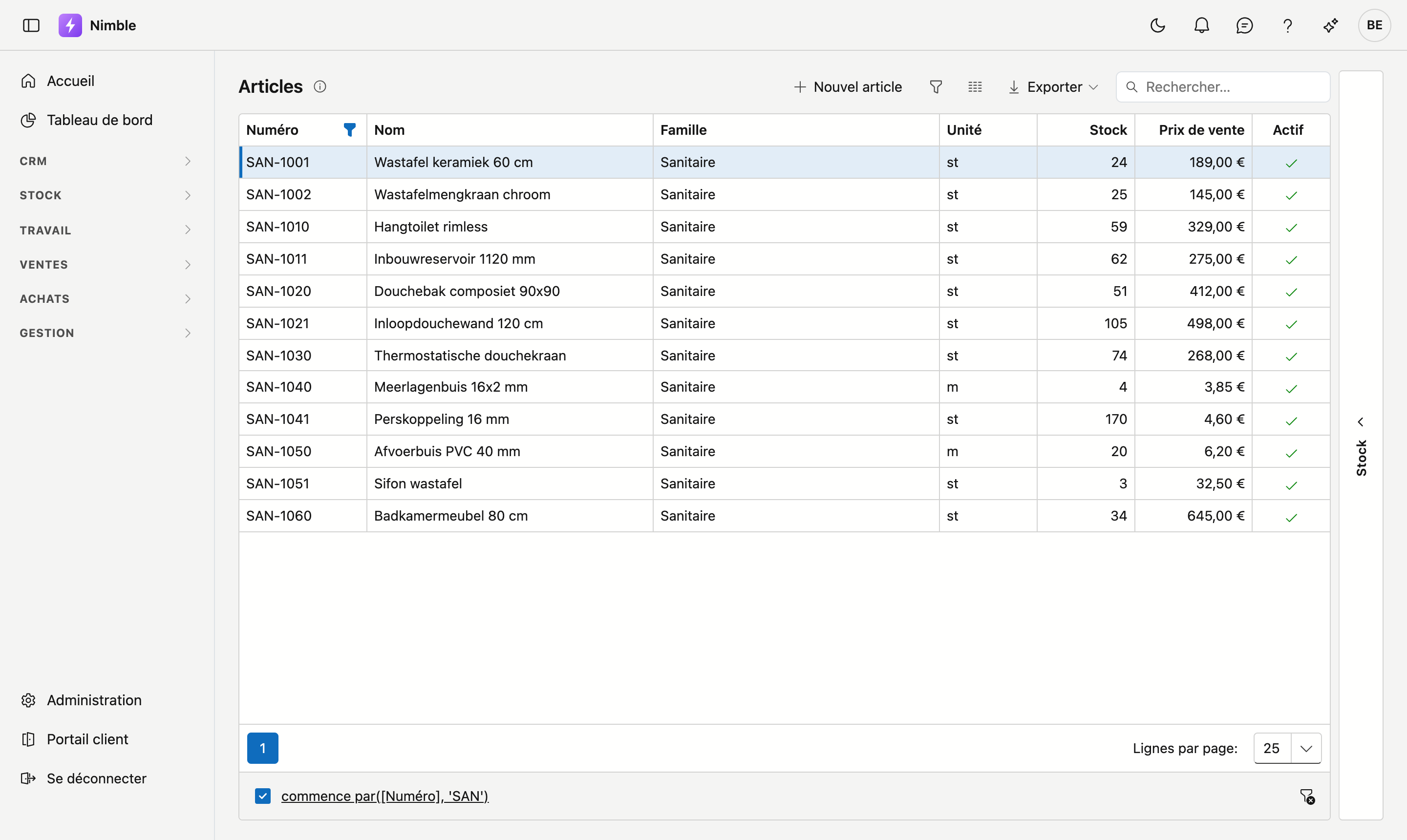
Task: Click cell Badkamermeubel 80 cm
Action: click(510, 516)
